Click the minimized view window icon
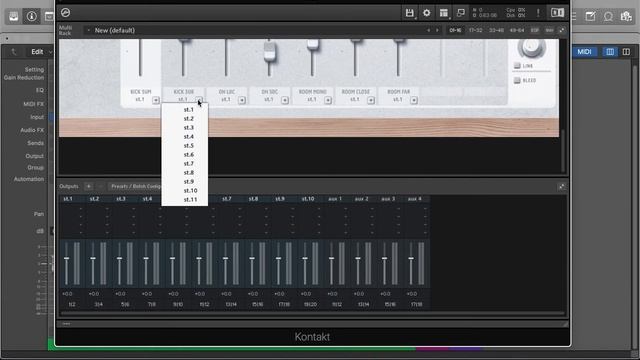The image size is (640, 360). click(461, 13)
